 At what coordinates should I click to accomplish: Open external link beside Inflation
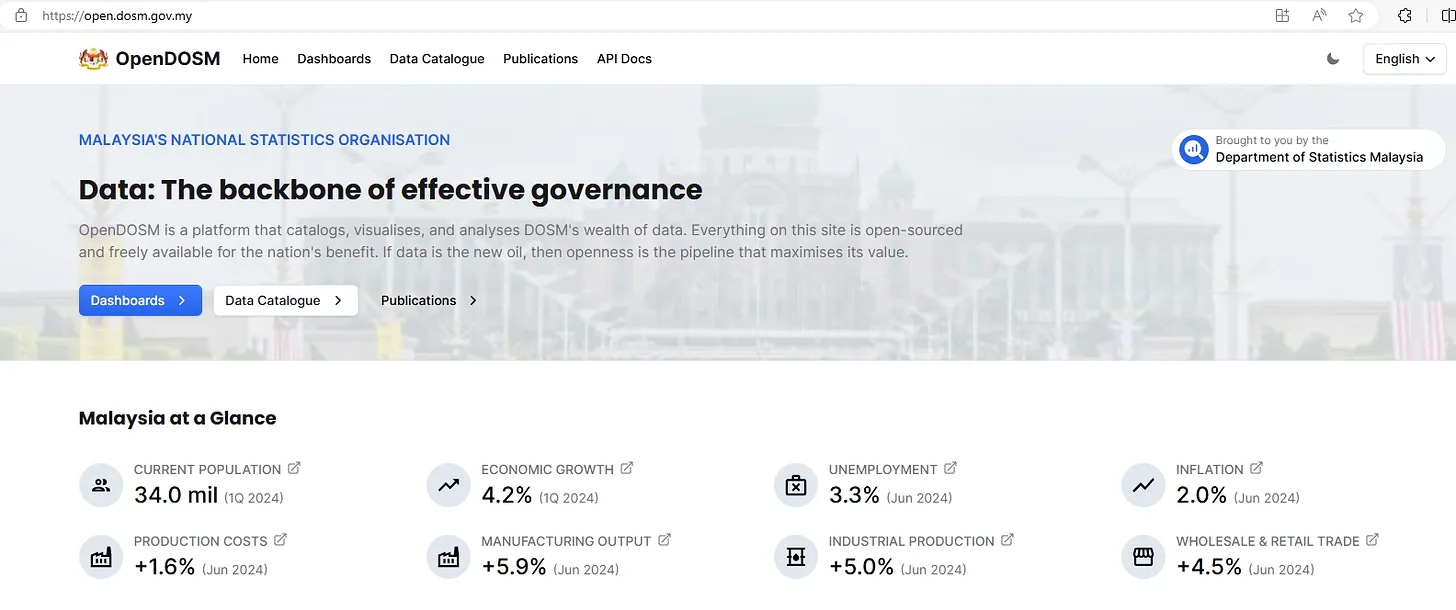pyautogui.click(x=1257, y=468)
